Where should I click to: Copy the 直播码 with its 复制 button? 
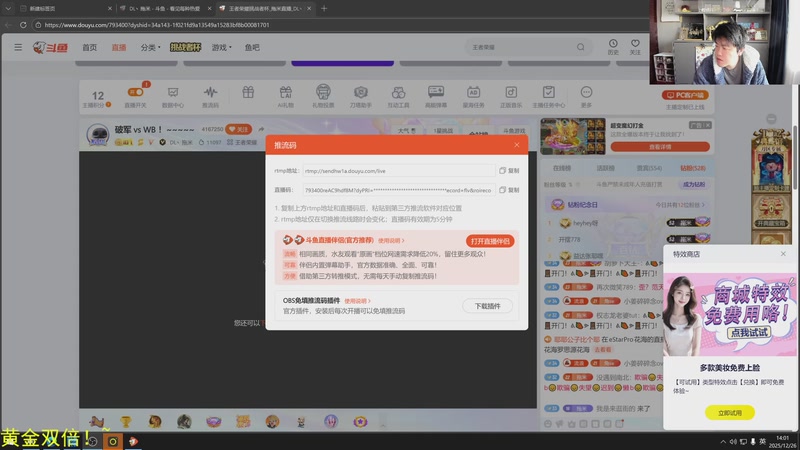click(509, 190)
